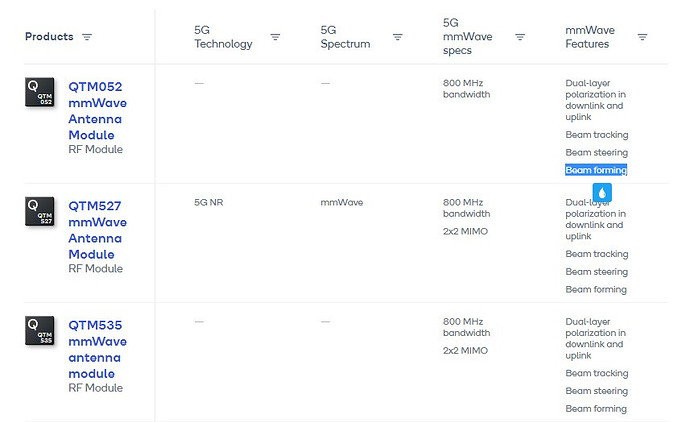
Task: Open the 5G Spectrum filter icon
Action: (397, 37)
